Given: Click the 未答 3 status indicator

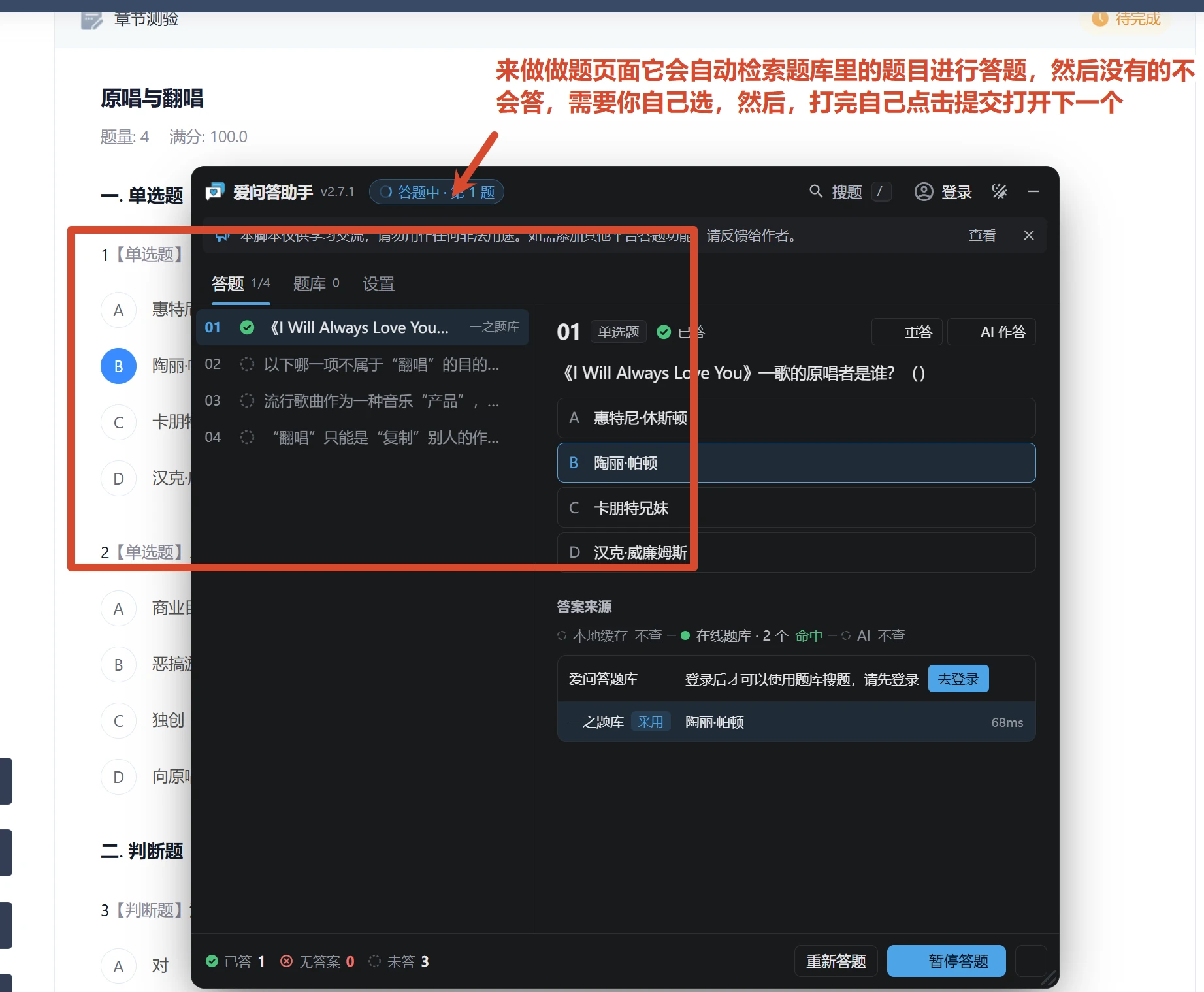Looking at the screenshot, I should click(x=399, y=961).
